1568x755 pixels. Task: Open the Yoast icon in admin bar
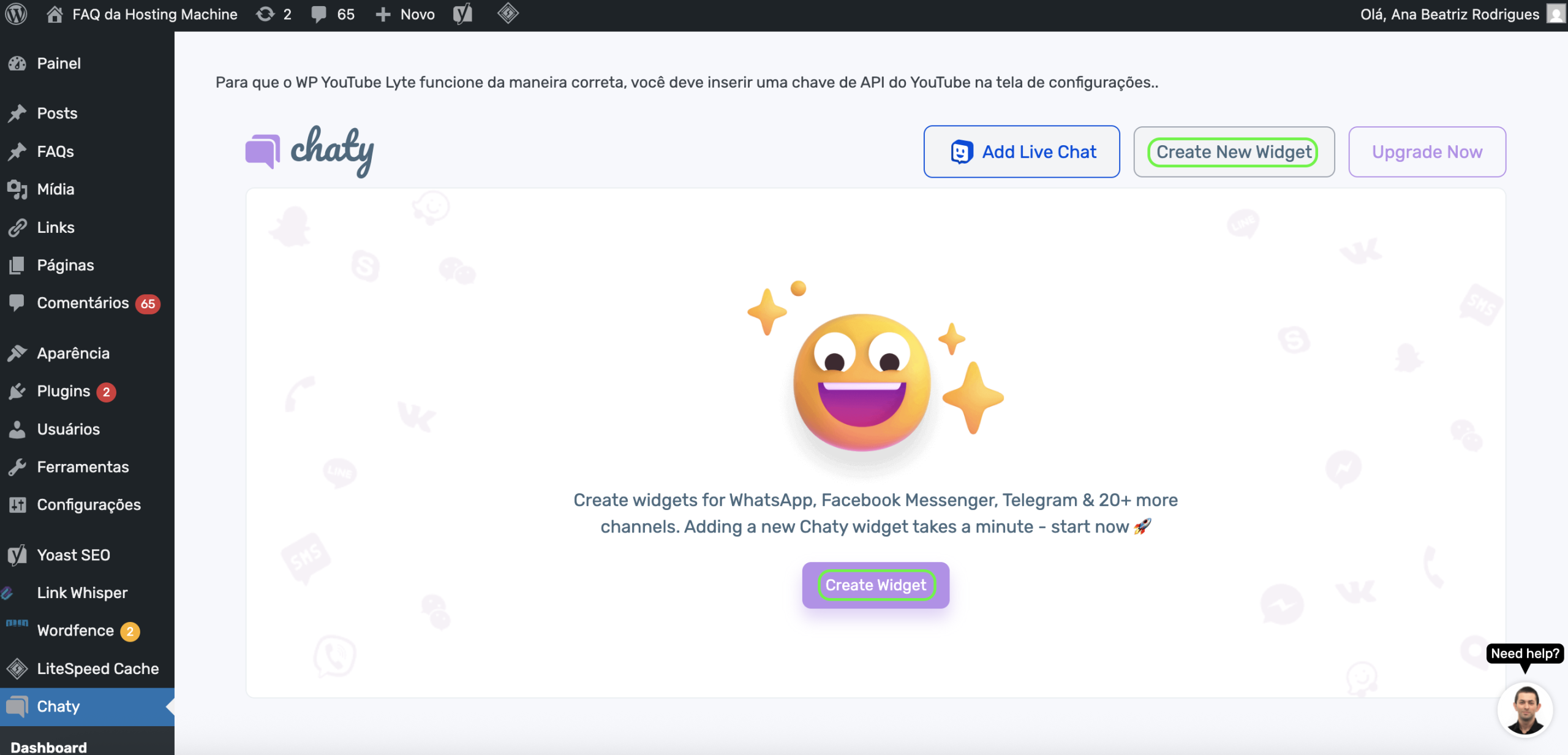[x=462, y=14]
